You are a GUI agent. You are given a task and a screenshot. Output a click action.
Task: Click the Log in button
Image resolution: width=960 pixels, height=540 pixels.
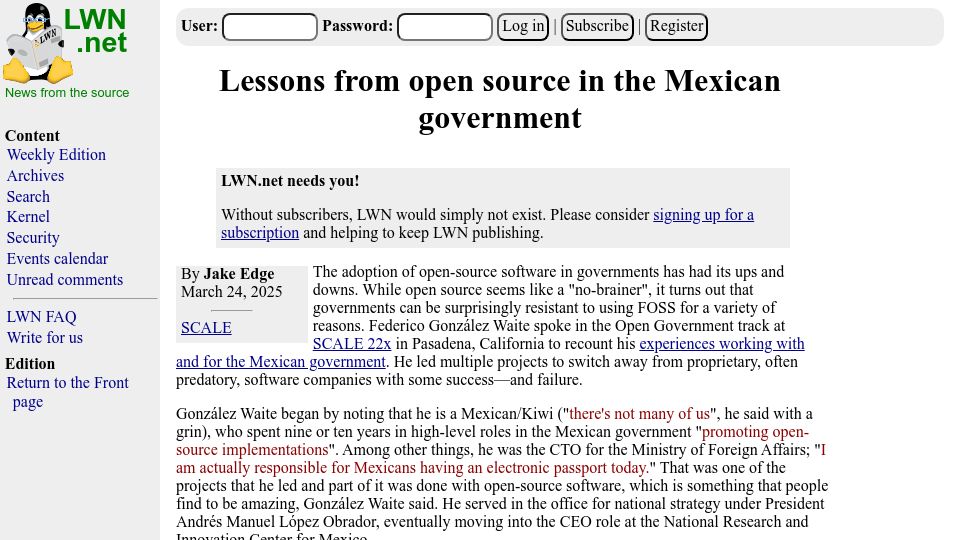click(523, 27)
